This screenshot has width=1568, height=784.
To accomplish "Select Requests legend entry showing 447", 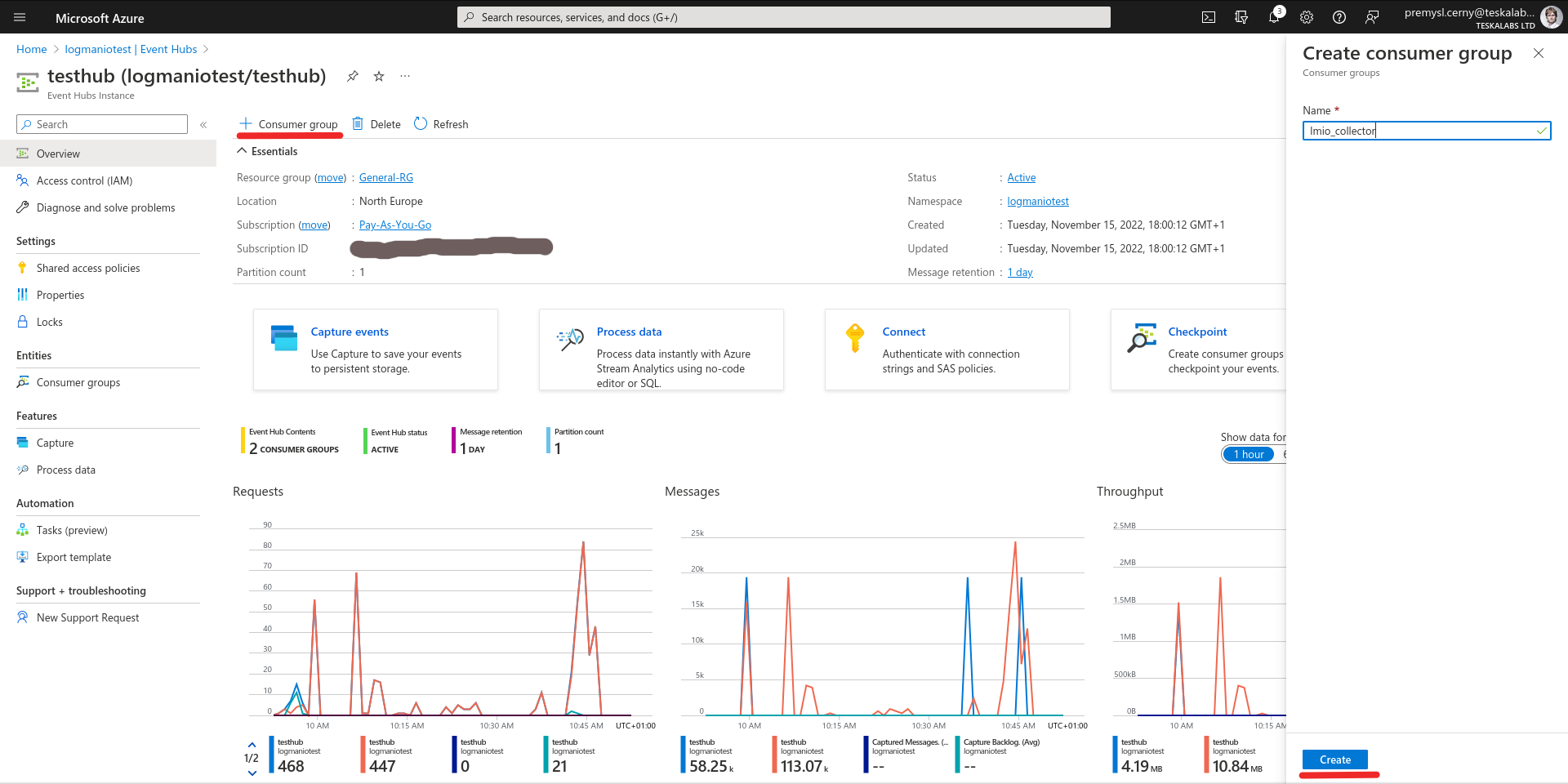I will [x=386, y=755].
